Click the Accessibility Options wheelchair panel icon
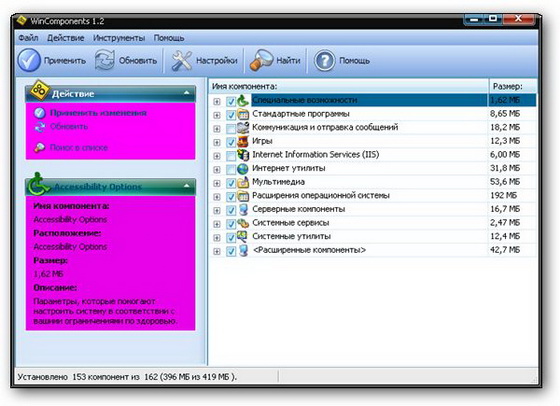560x406 pixels. (38, 184)
